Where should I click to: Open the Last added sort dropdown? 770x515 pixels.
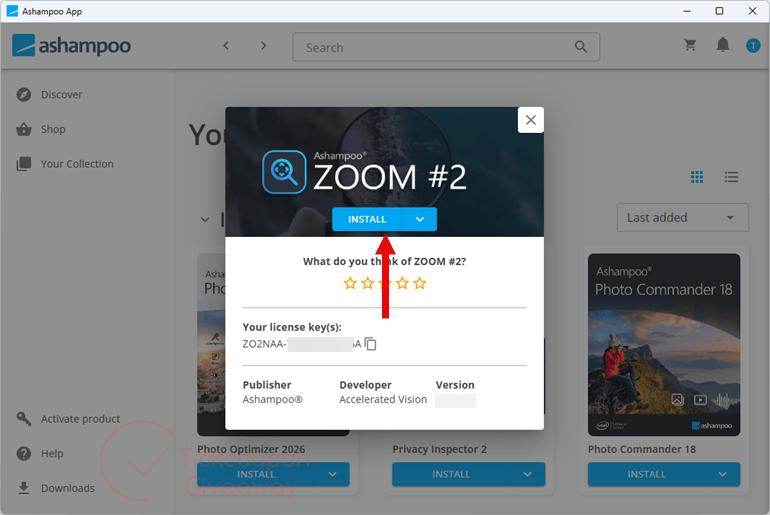coord(683,217)
